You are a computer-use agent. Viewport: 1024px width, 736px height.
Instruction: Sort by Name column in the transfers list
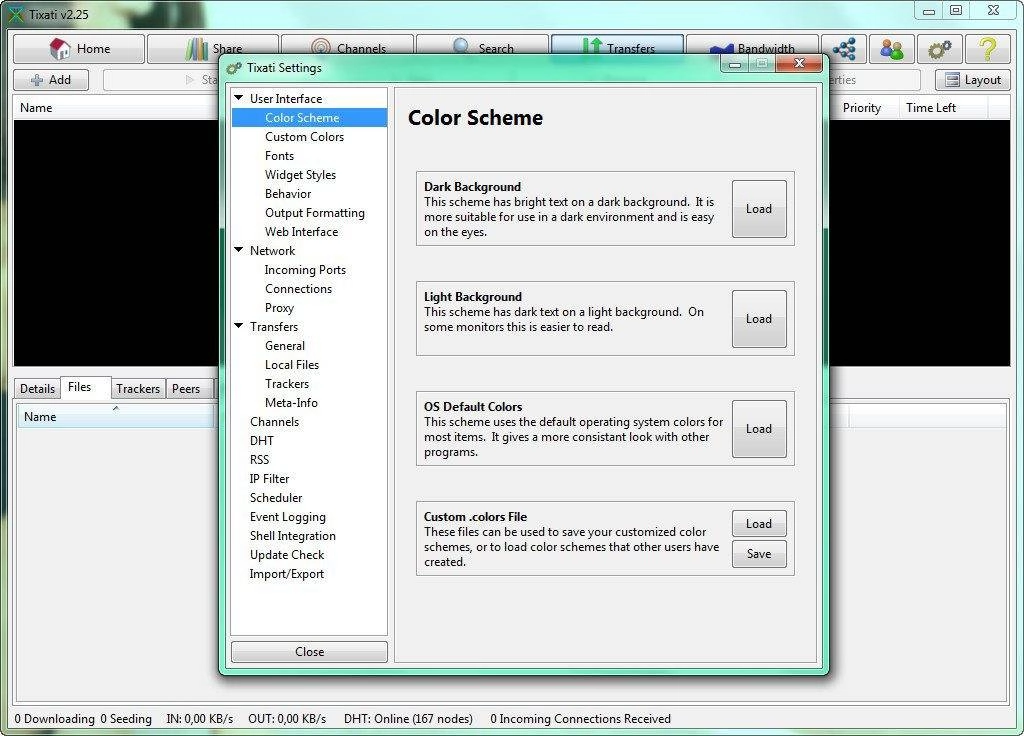(x=116, y=108)
